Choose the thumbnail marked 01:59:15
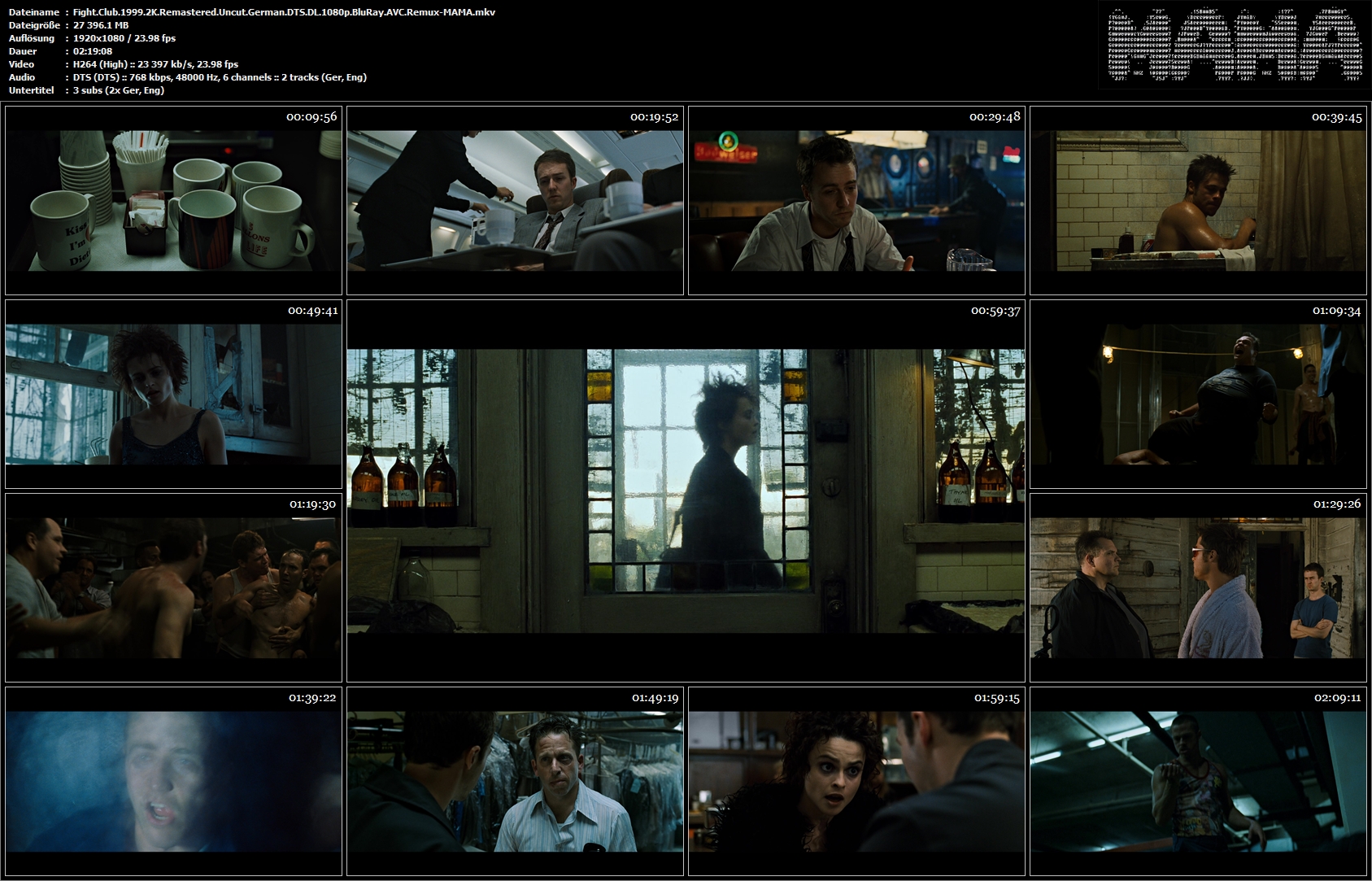 pyautogui.click(x=856, y=781)
